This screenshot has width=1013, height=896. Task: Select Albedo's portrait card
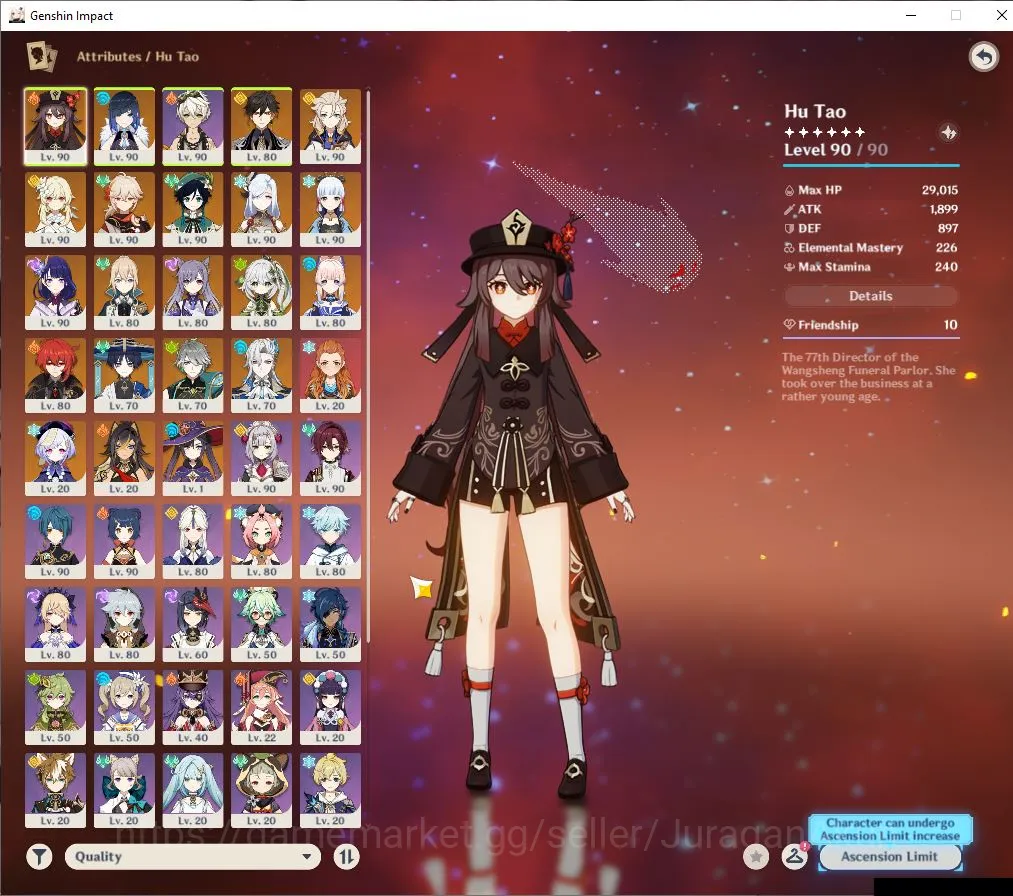330,127
